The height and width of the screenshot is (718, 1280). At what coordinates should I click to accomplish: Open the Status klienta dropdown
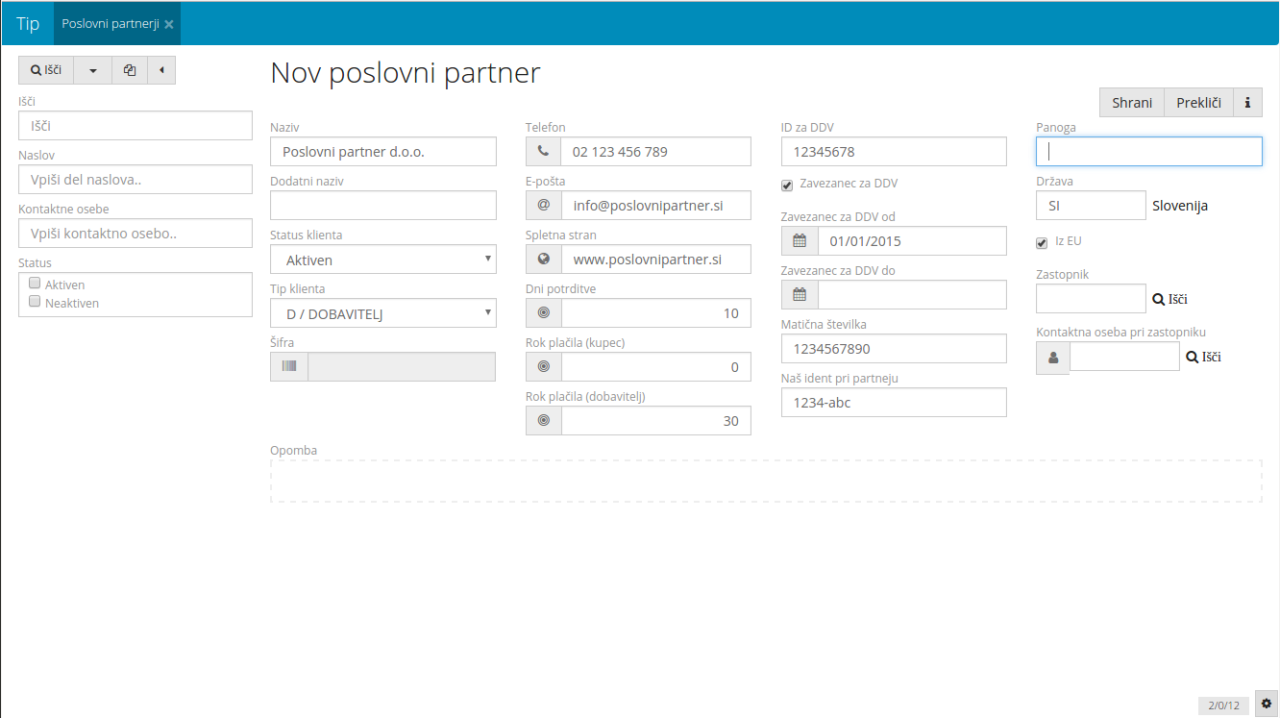tap(383, 260)
